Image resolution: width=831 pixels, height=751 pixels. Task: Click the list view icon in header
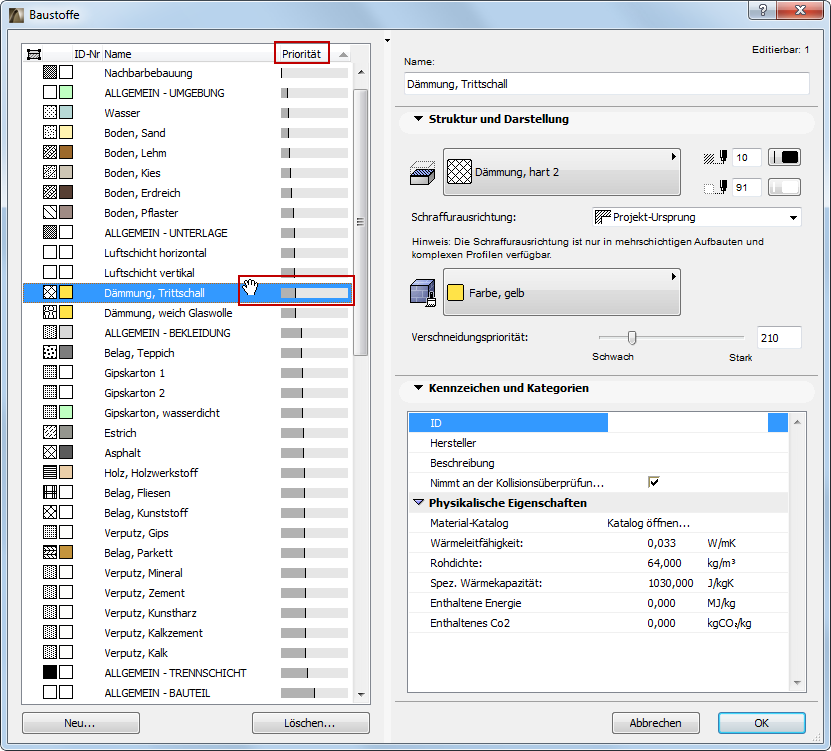(34, 54)
